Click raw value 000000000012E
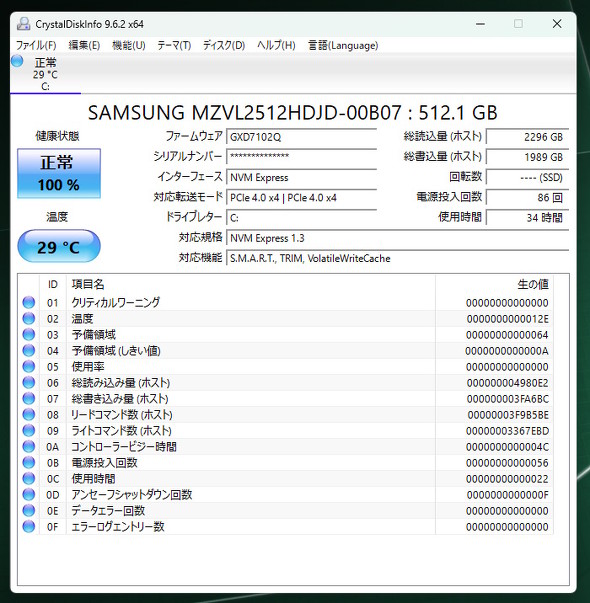The height and width of the screenshot is (603, 590). coord(508,319)
